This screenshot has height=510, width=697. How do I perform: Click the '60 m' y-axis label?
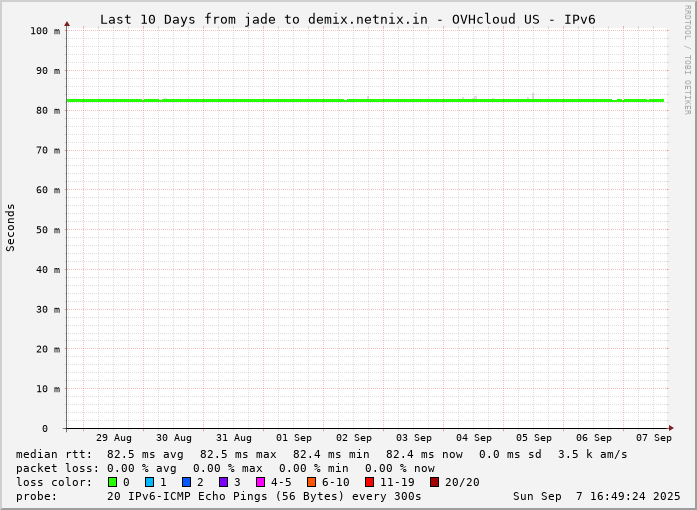(x=48, y=190)
